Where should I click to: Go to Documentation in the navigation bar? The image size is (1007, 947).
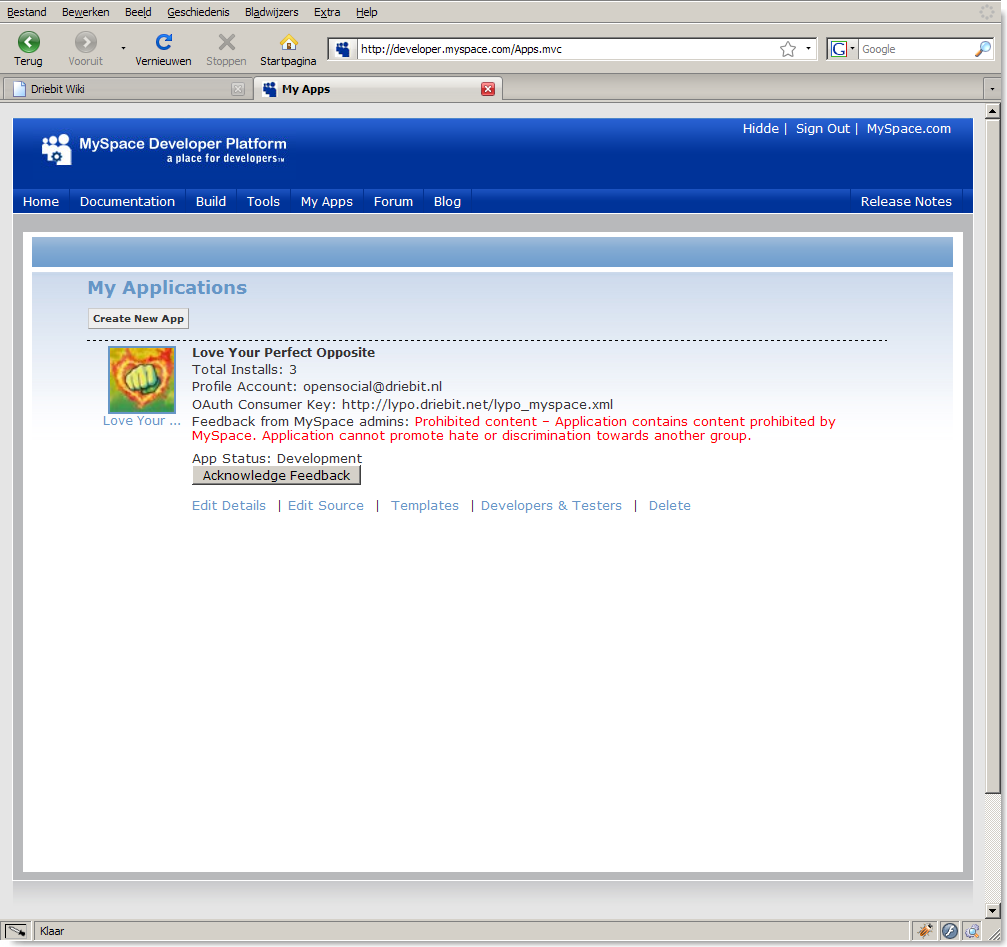coord(127,201)
